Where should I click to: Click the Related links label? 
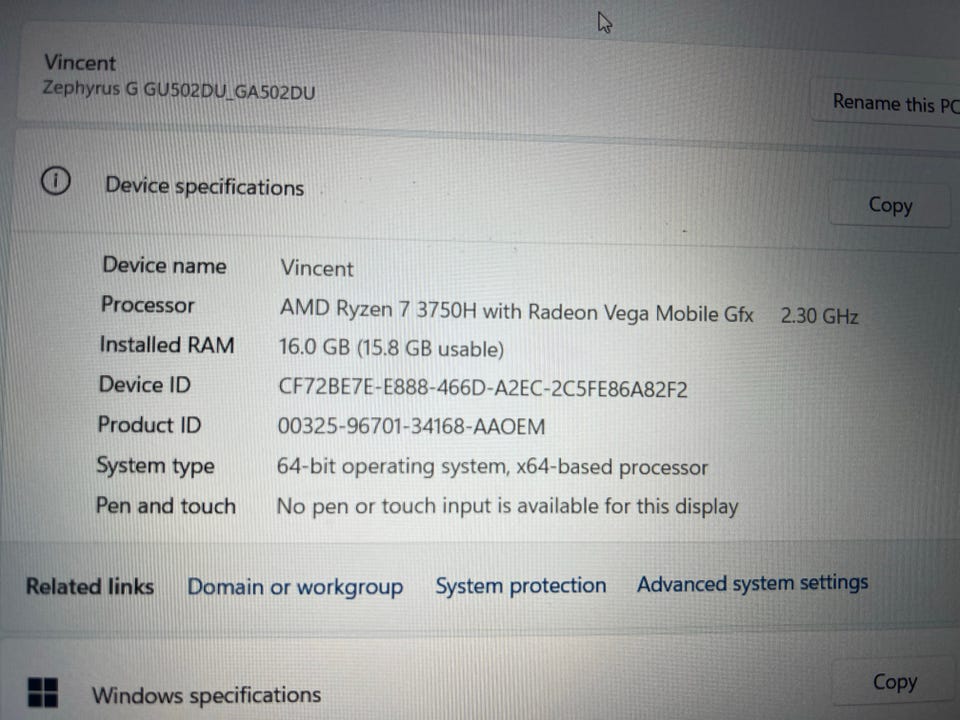(89, 587)
